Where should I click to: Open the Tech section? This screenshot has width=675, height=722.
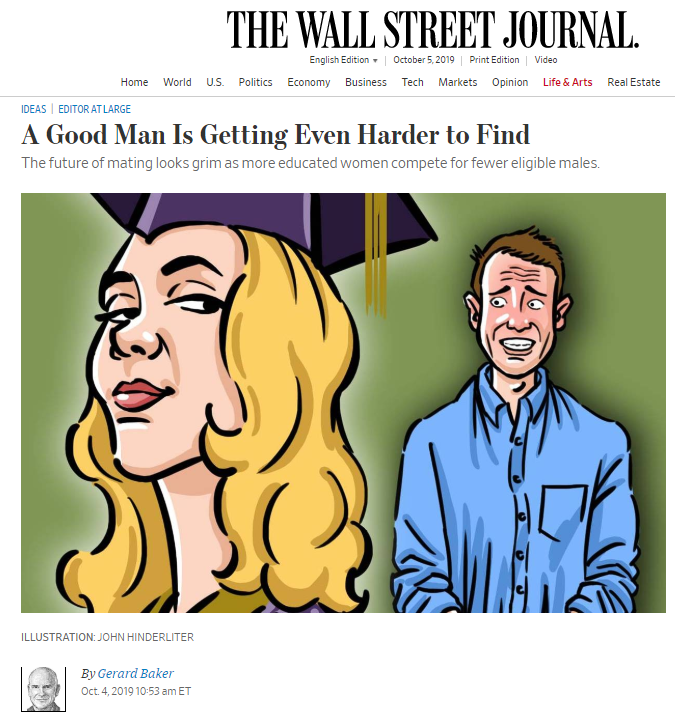pos(412,82)
